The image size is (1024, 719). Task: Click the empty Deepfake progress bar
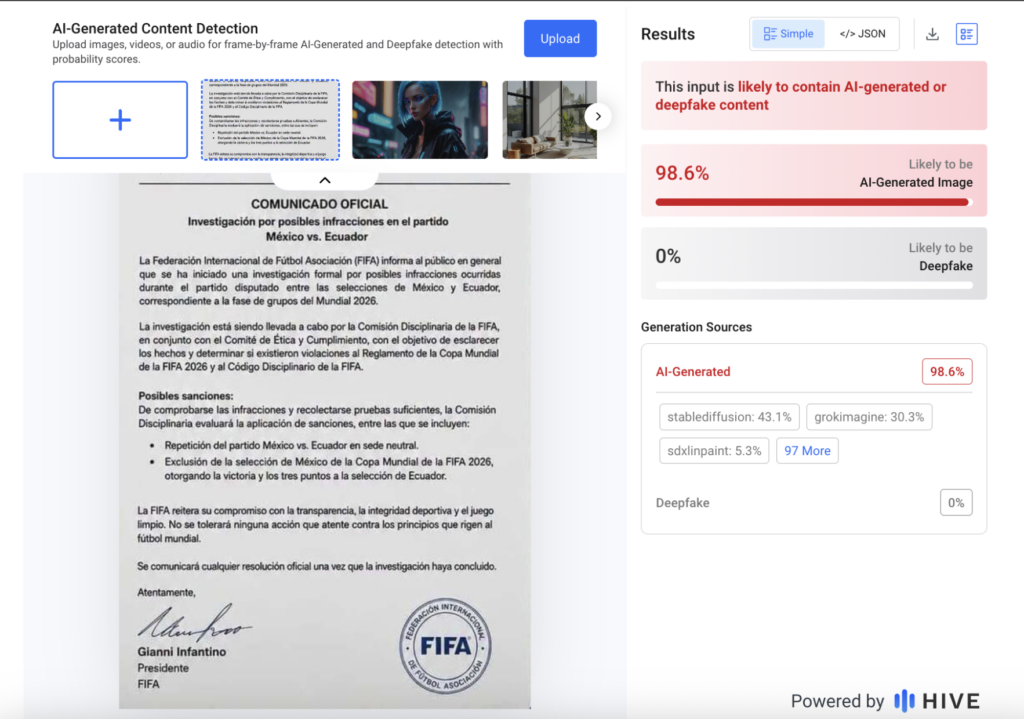pos(814,285)
